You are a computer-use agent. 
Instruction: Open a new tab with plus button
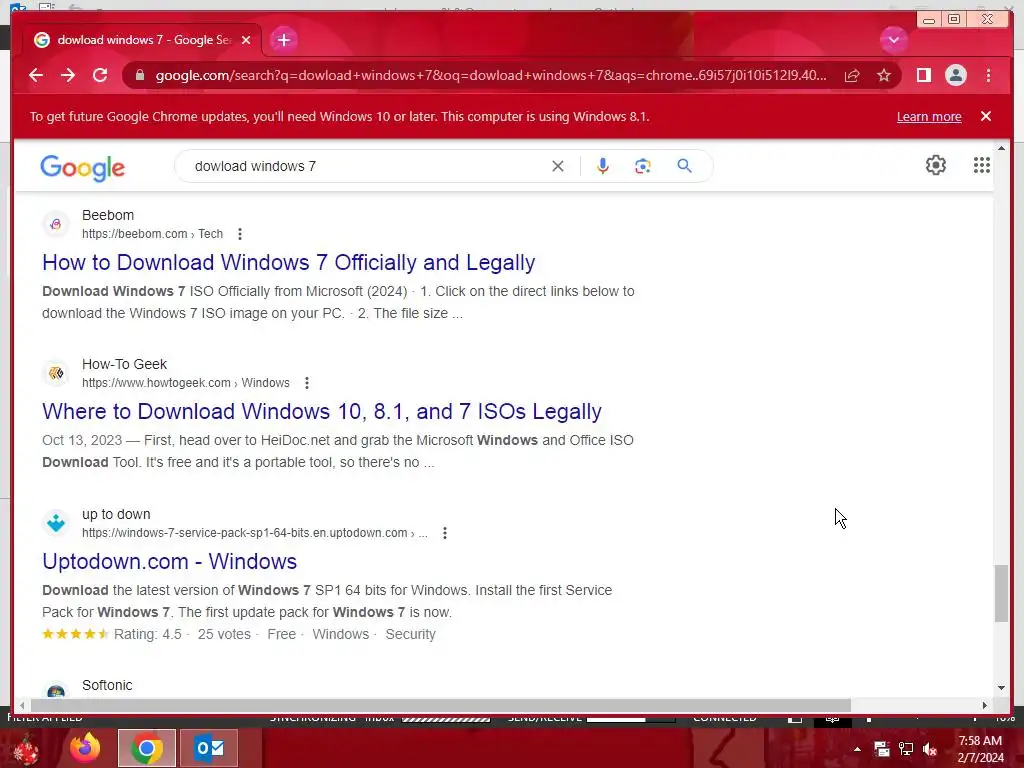pos(283,40)
